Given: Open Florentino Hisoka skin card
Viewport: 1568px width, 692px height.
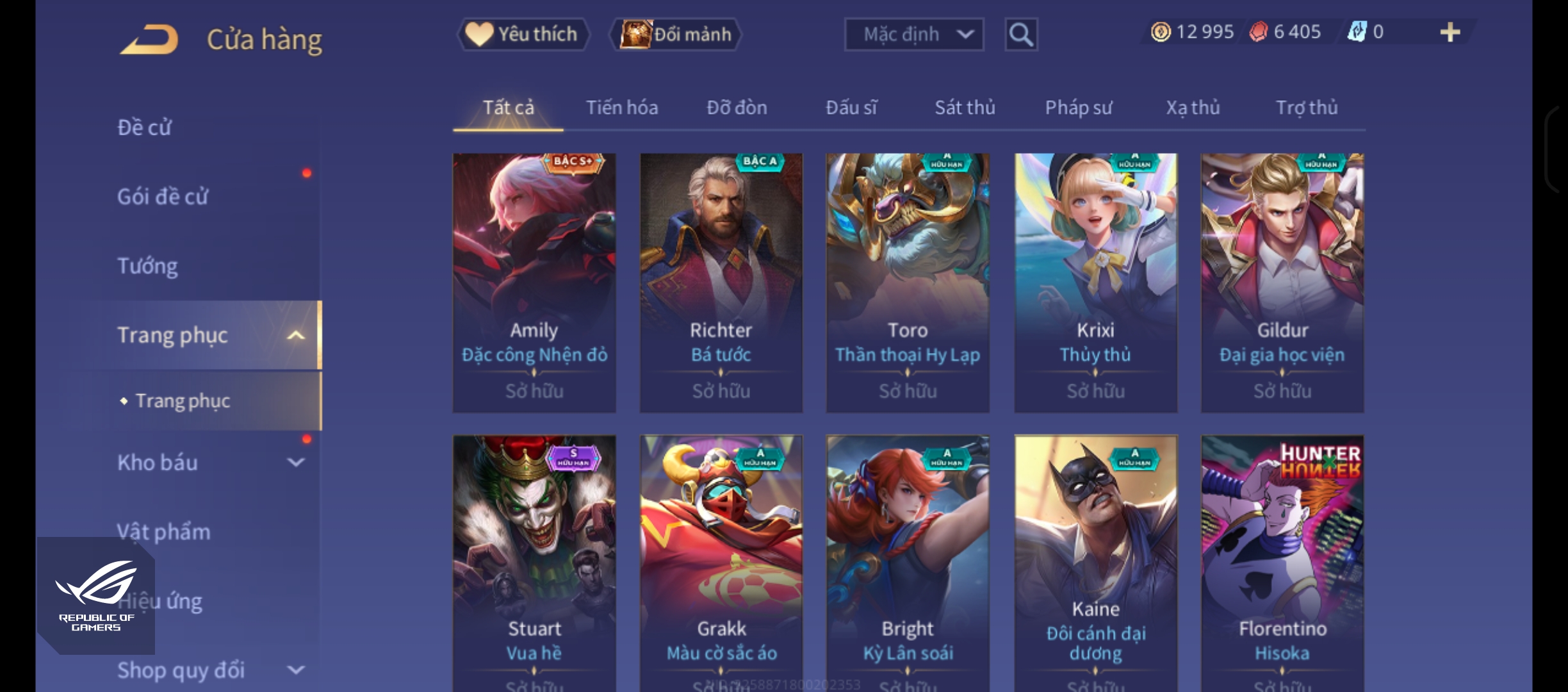Looking at the screenshot, I should point(1282,564).
